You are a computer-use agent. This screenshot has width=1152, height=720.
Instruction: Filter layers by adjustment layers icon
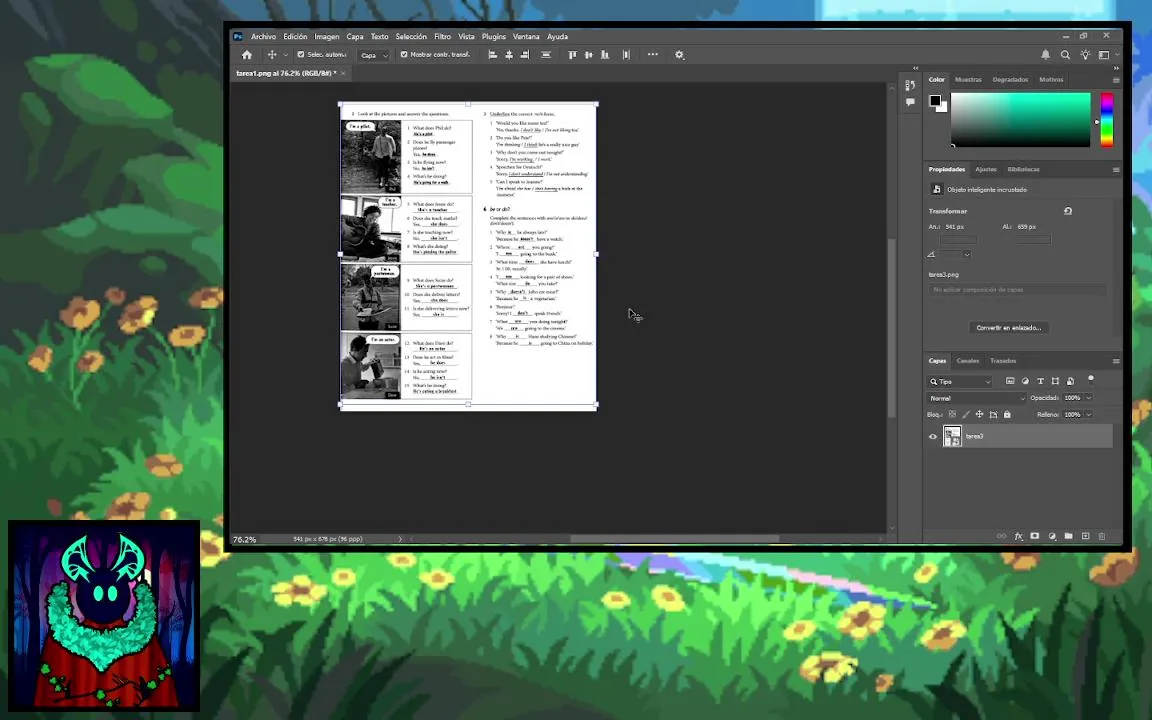tap(1026, 381)
